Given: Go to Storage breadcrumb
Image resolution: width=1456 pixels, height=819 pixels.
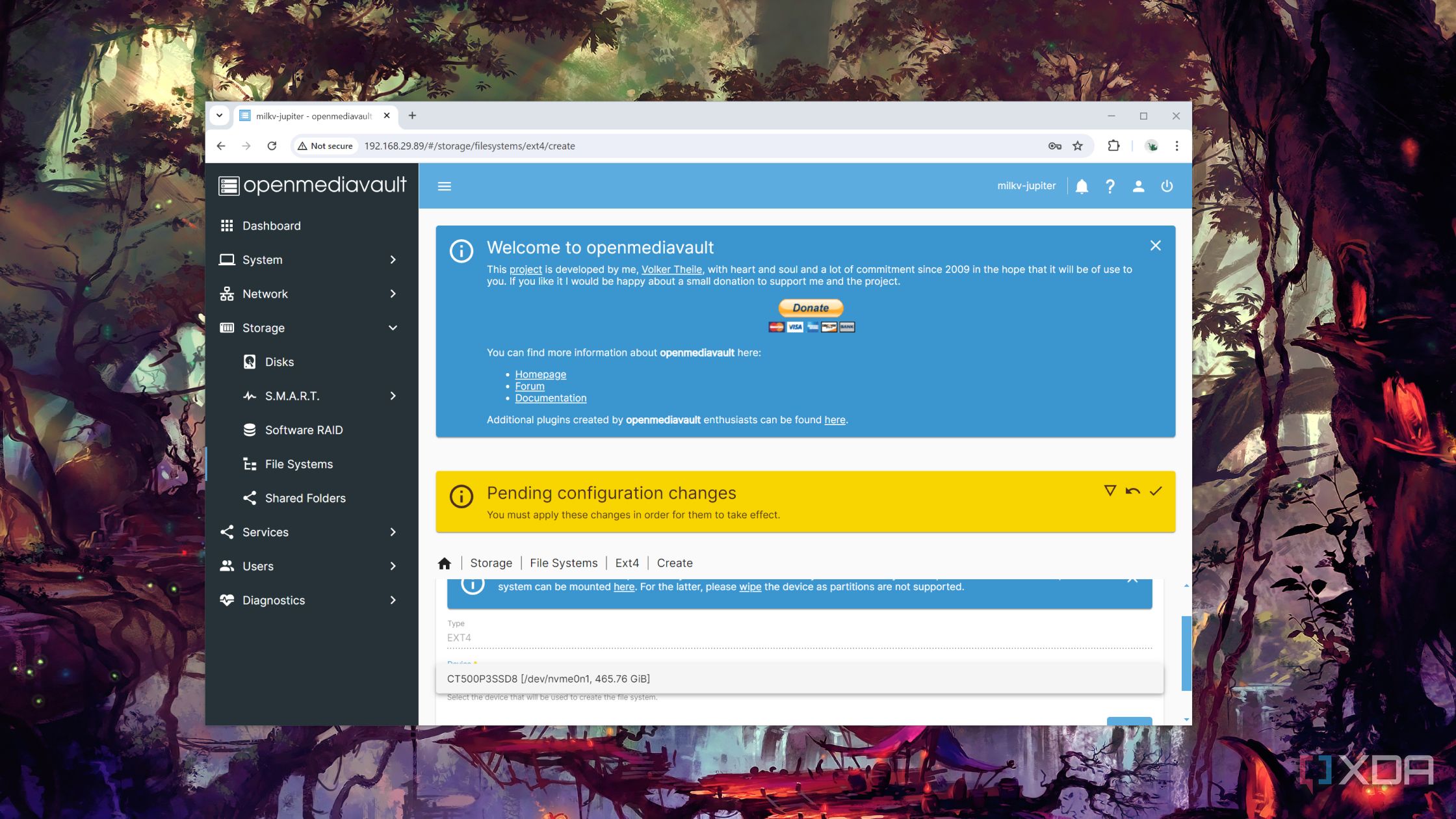Looking at the screenshot, I should point(491,563).
